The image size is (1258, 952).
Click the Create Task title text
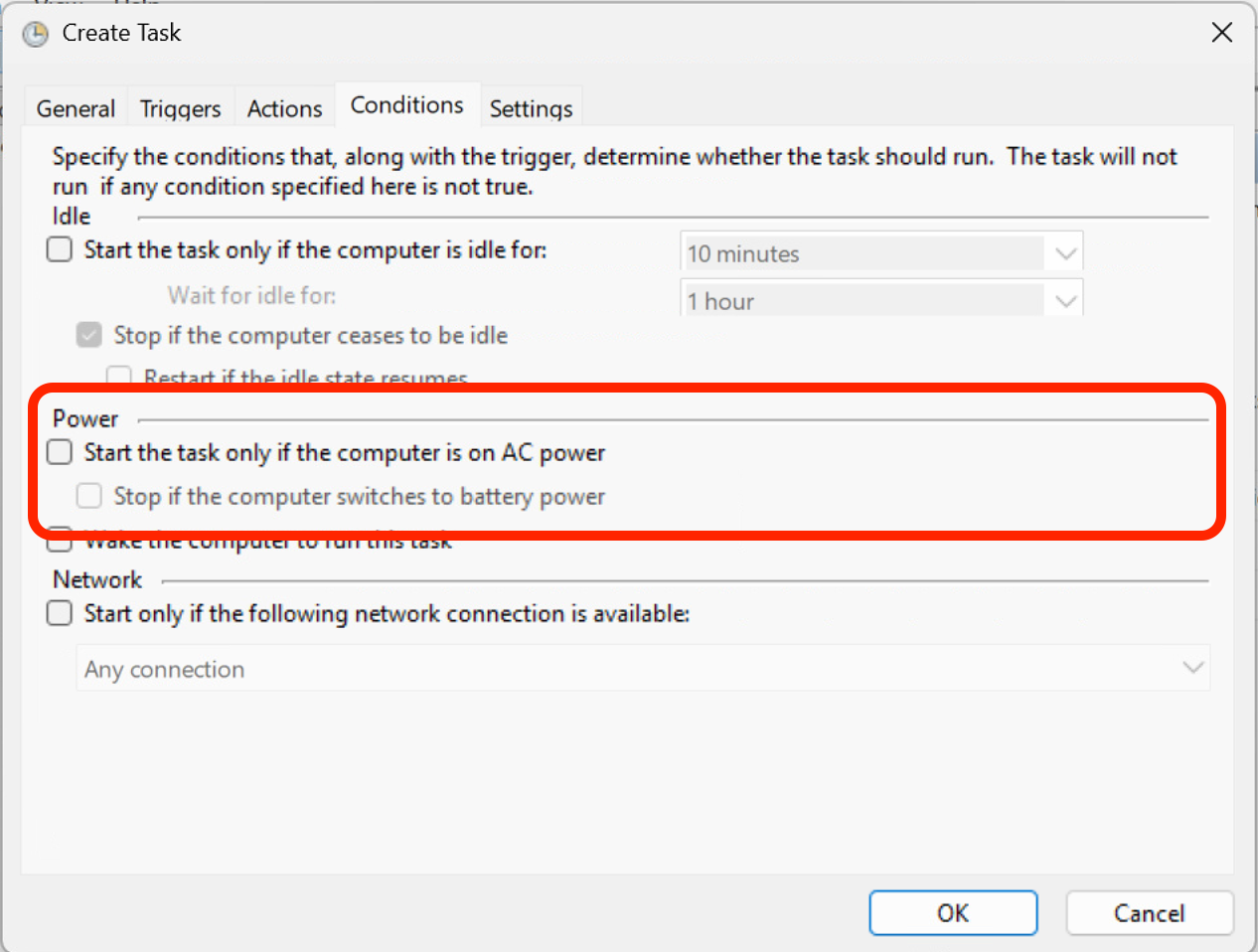tap(121, 33)
